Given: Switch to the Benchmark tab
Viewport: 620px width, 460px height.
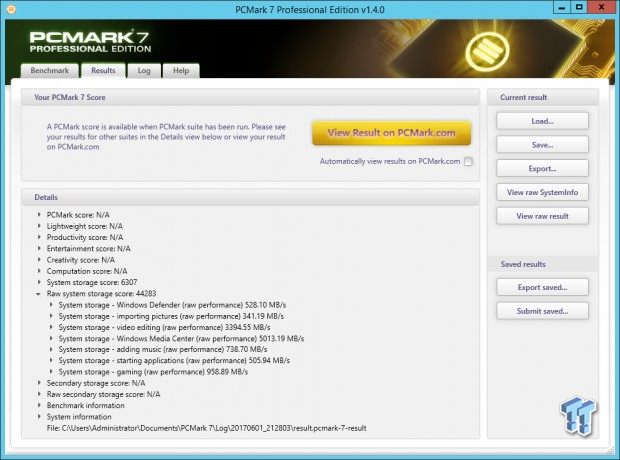Looking at the screenshot, I should pyautogui.click(x=49, y=70).
